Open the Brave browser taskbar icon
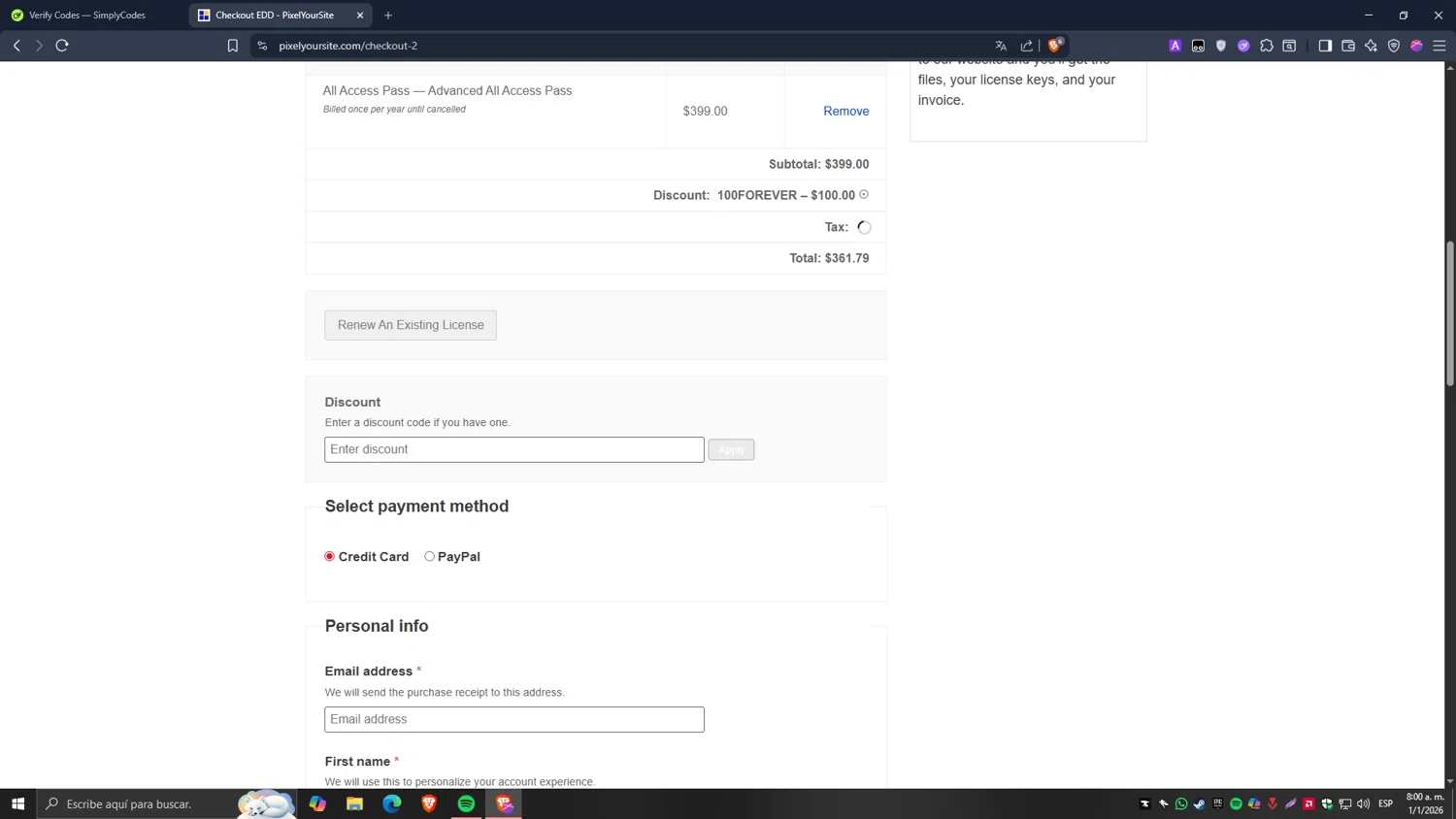 click(429, 803)
